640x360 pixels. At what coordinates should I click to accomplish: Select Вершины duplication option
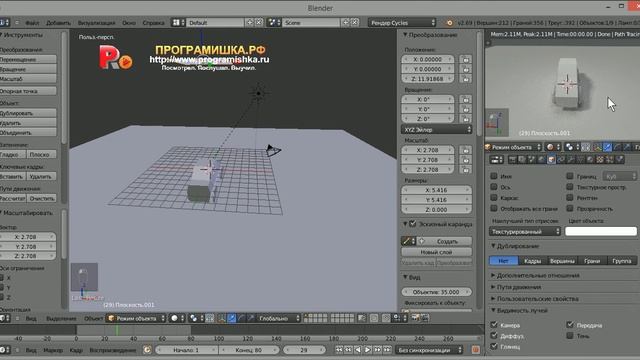[562, 260]
